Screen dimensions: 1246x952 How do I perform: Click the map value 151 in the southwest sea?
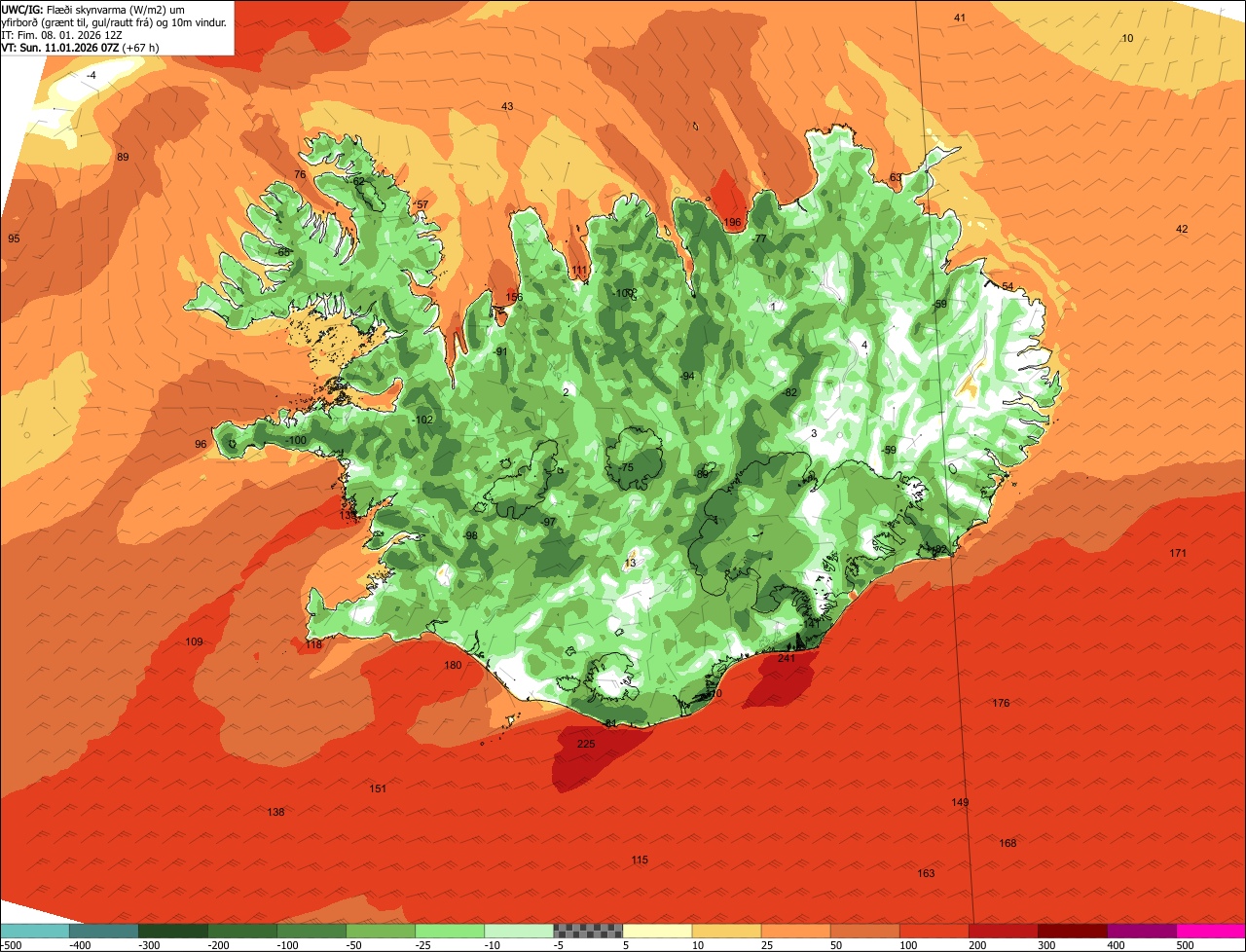(379, 788)
